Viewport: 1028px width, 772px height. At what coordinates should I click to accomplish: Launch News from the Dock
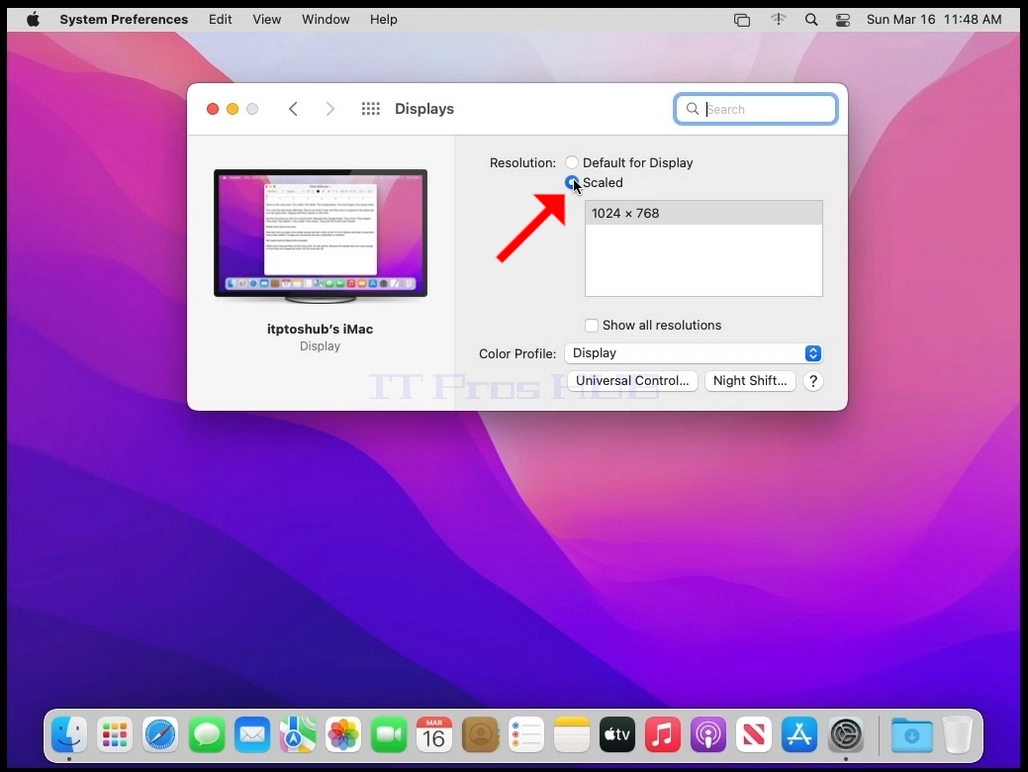click(754, 735)
